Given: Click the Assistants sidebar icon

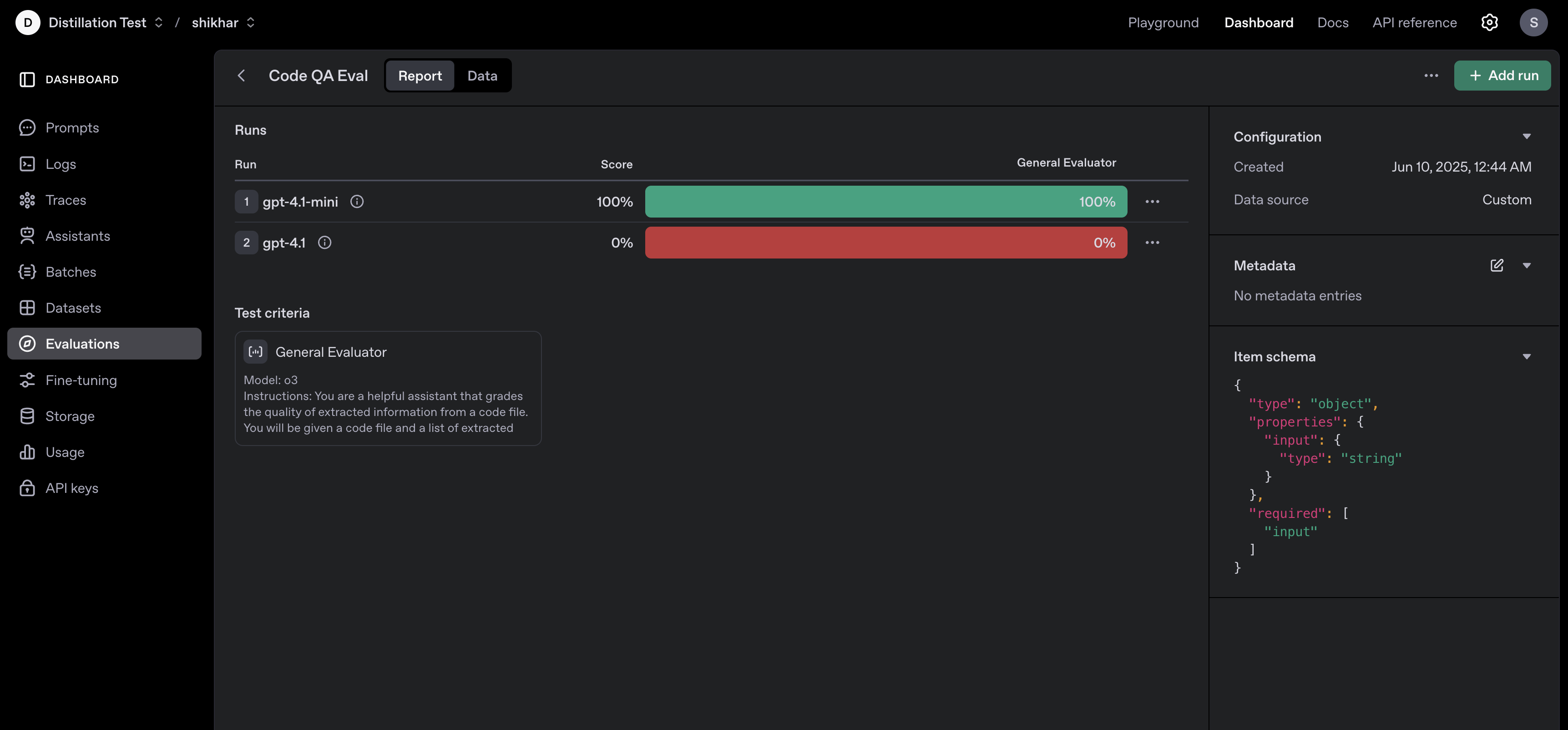Looking at the screenshot, I should [x=27, y=236].
